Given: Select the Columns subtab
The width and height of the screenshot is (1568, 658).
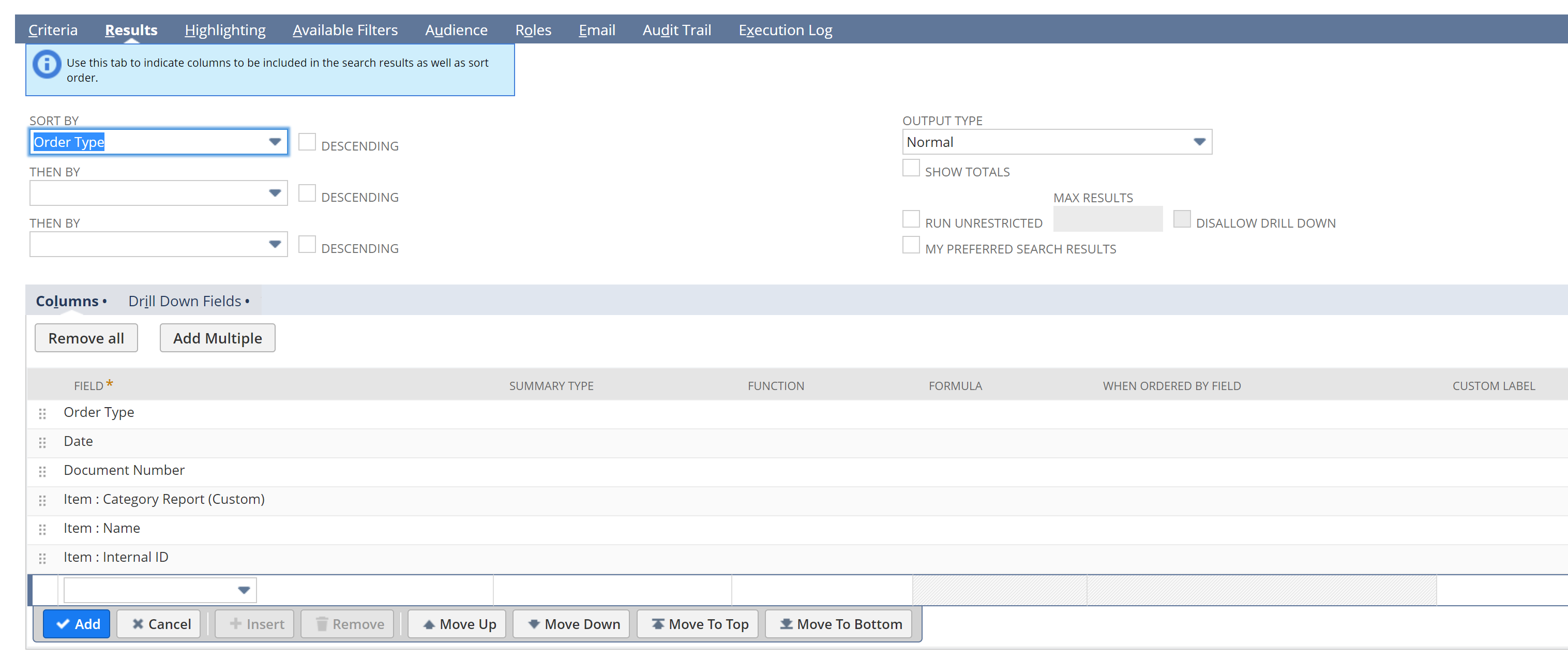Looking at the screenshot, I should point(71,301).
